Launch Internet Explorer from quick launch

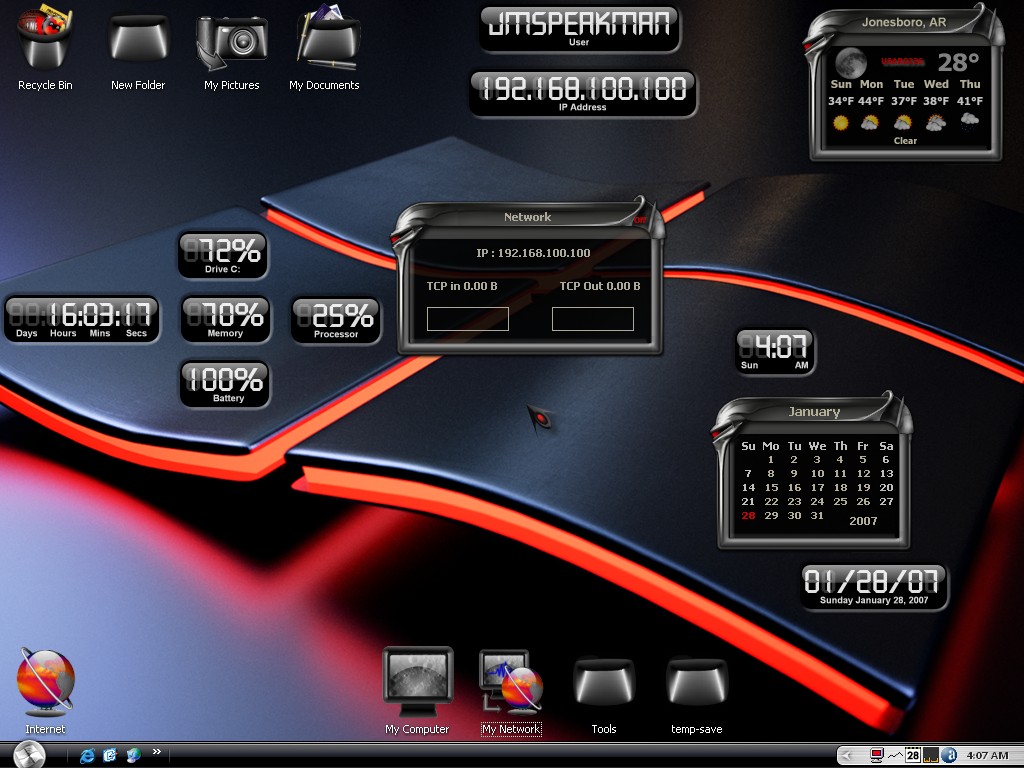coord(87,756)
